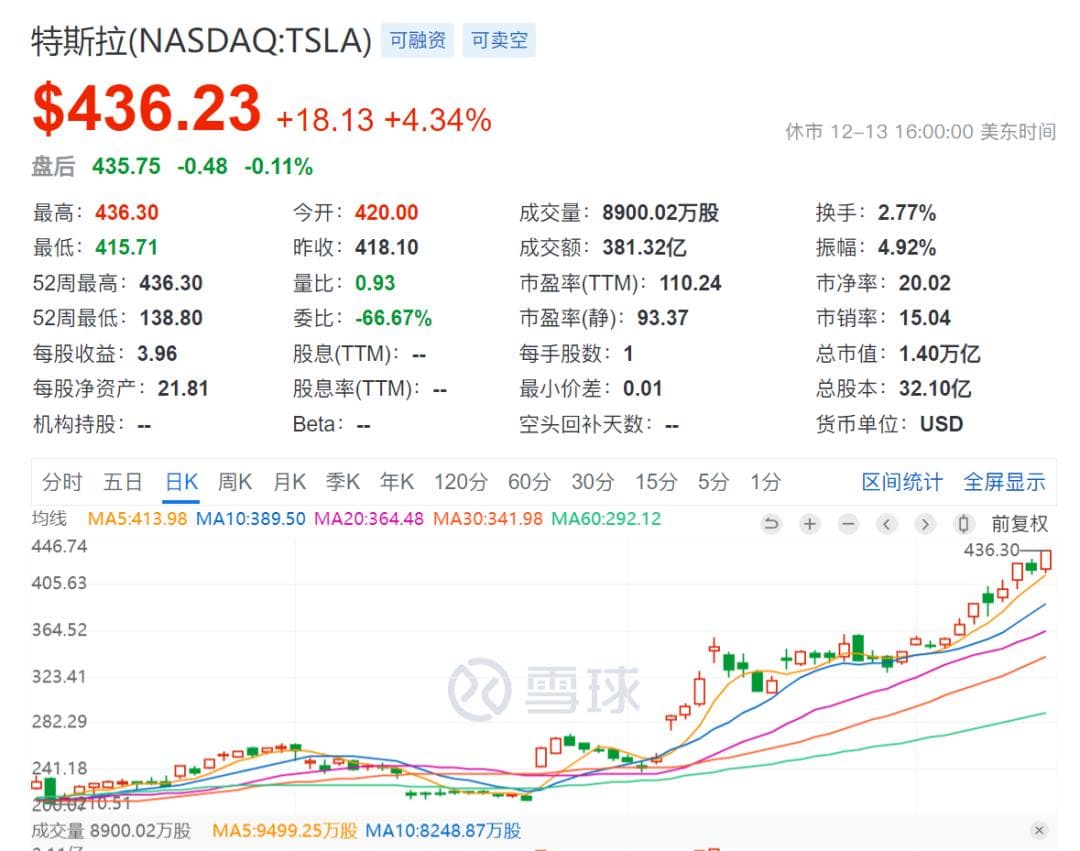Switch to the 分时 chart tab

pyautogui.click(x=62, y=482)
